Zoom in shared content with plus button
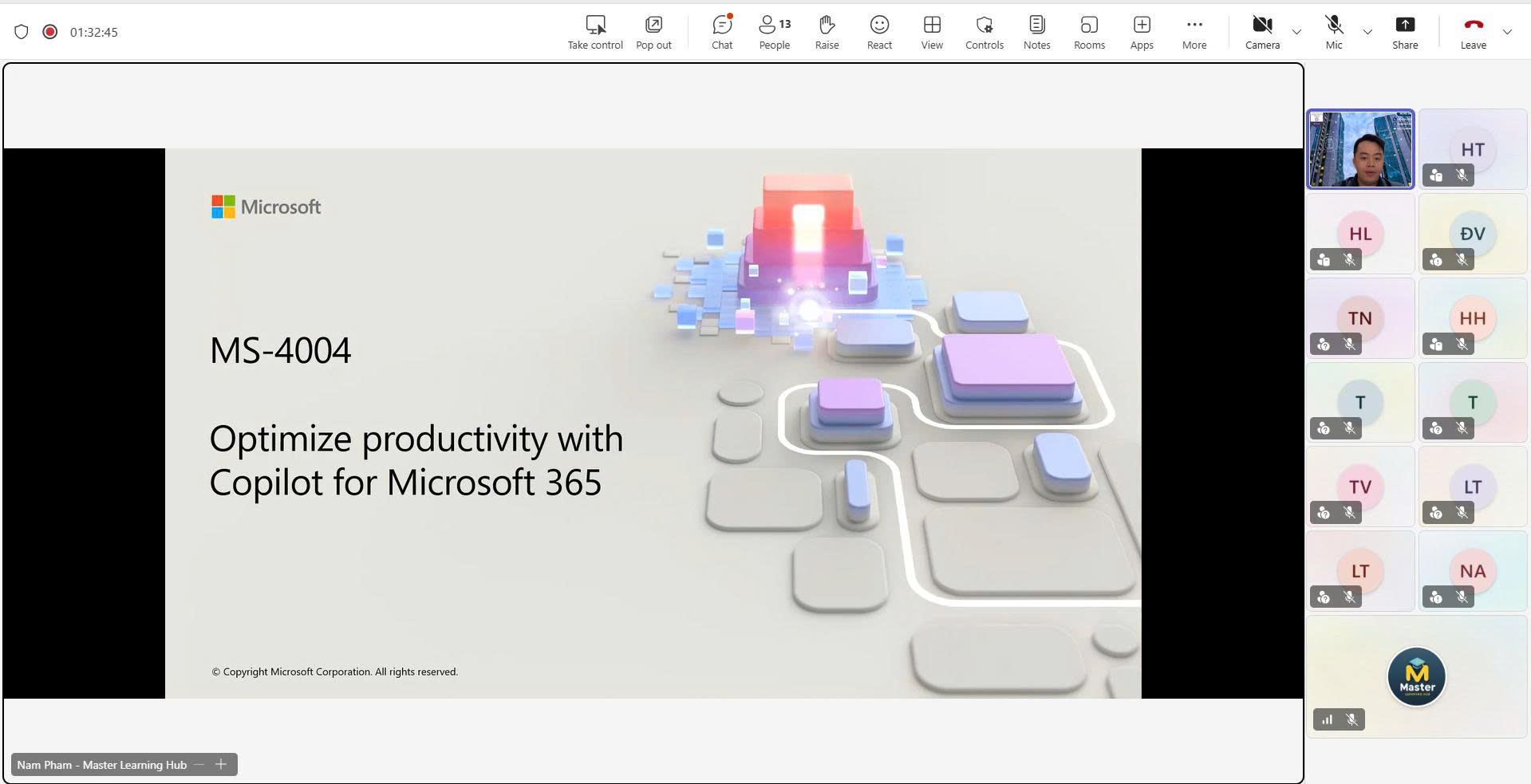 point(221,764)
